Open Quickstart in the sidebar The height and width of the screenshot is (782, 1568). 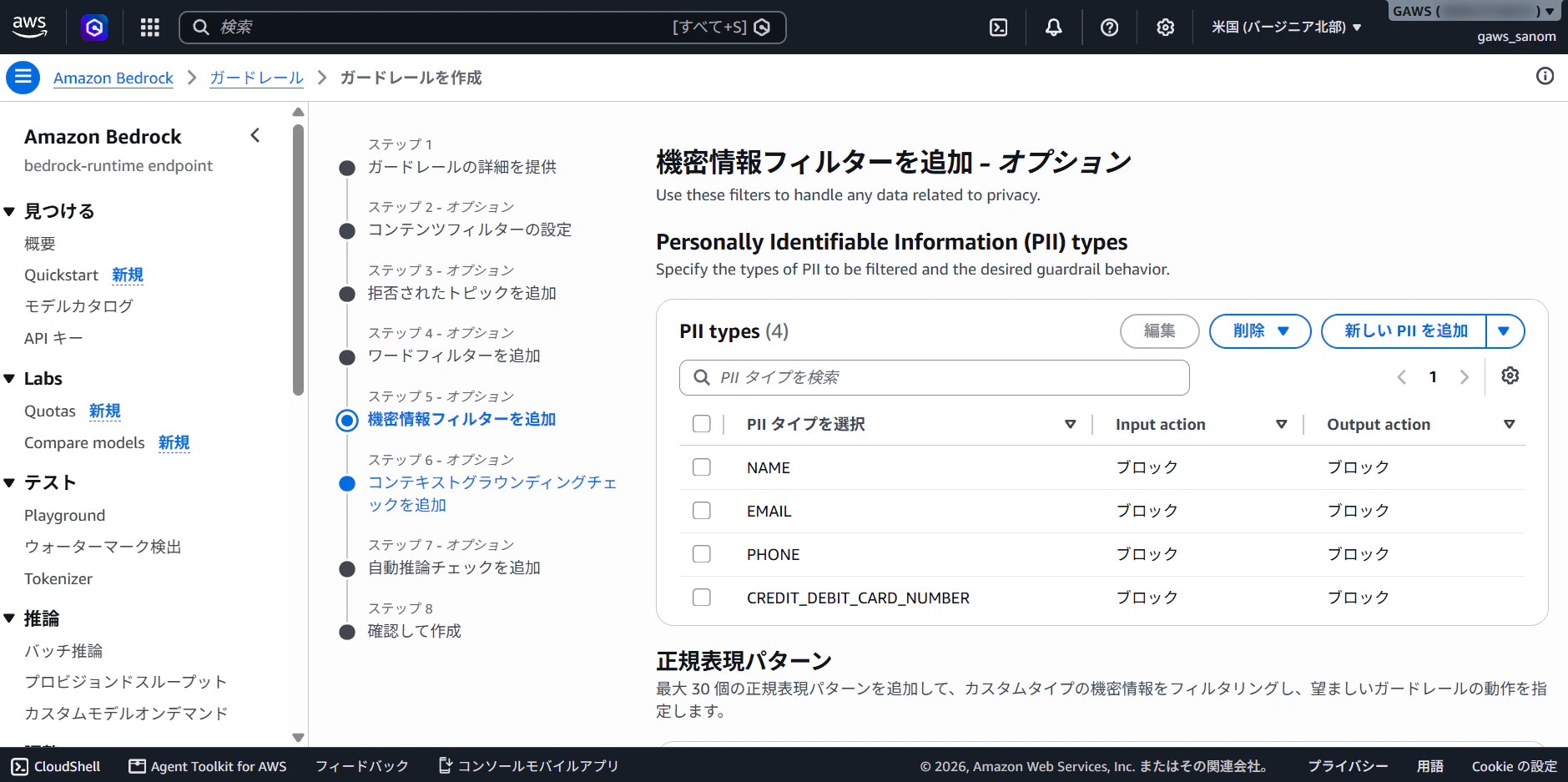(61, 275)
